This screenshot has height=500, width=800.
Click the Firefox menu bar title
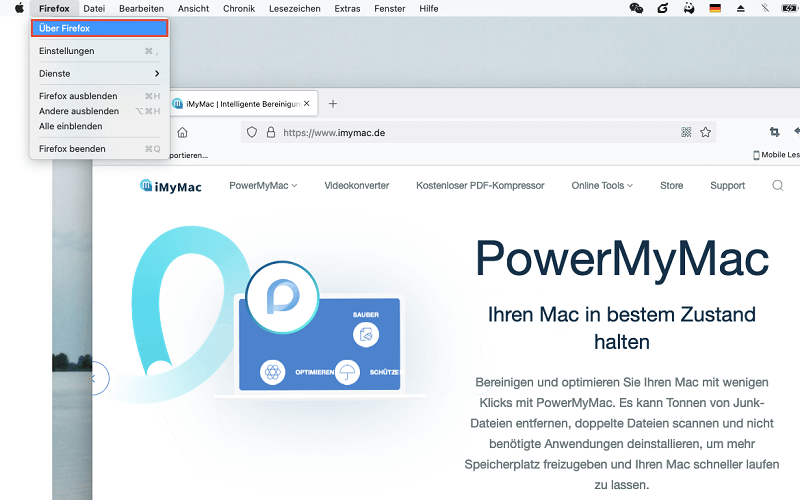pyautogui.click(x=54, y=8)
